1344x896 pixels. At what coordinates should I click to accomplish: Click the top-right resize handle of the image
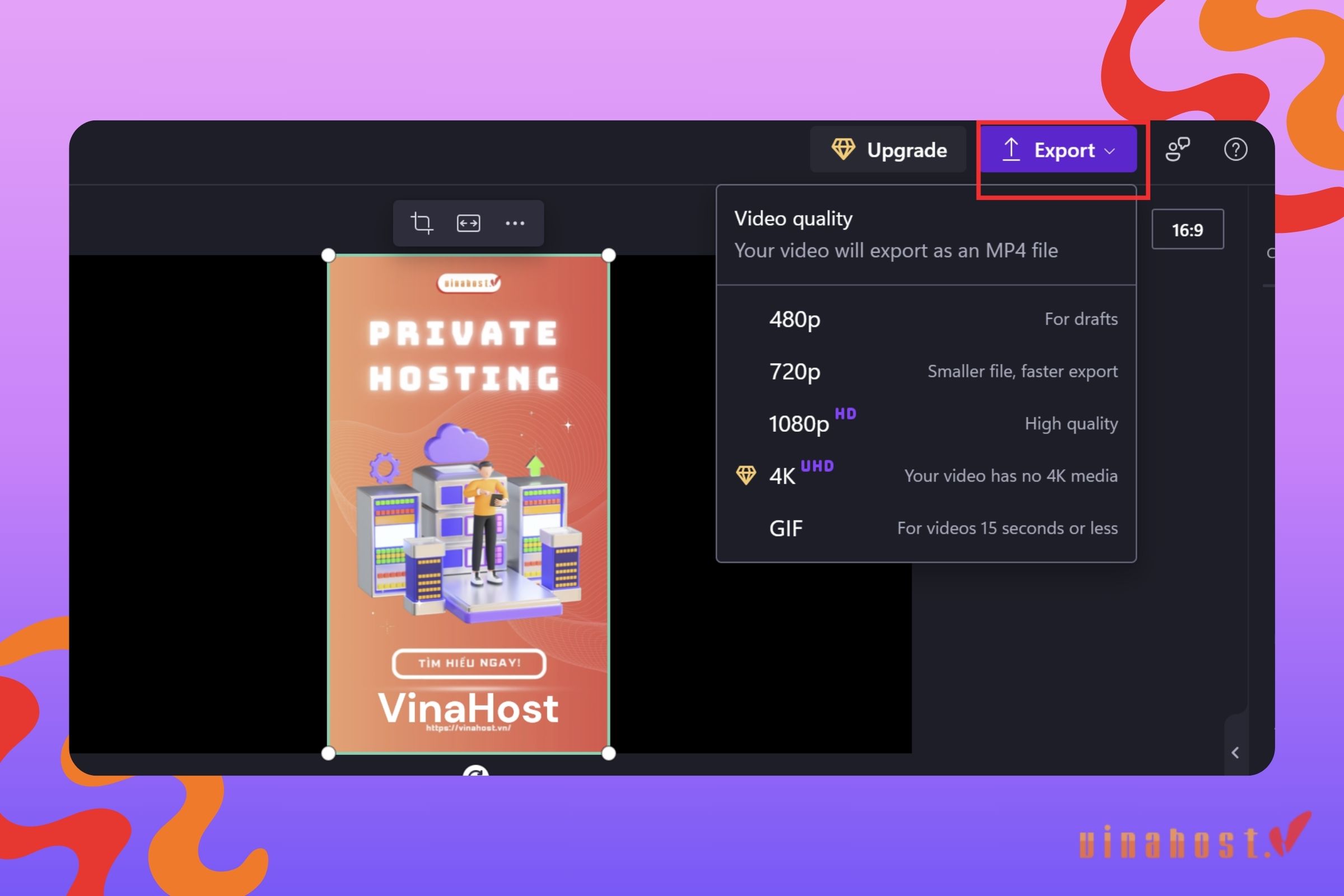coord(609,255)
